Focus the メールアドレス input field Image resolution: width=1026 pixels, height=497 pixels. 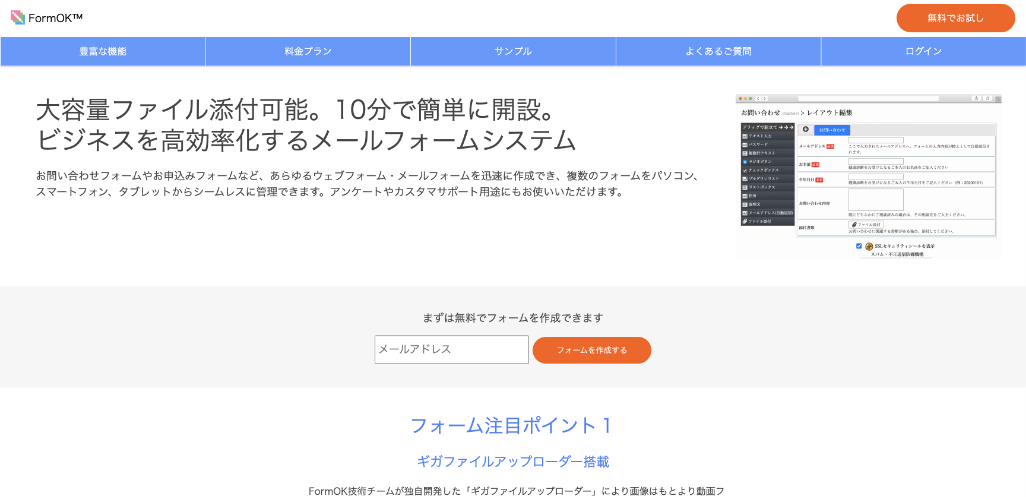point(451,349)
